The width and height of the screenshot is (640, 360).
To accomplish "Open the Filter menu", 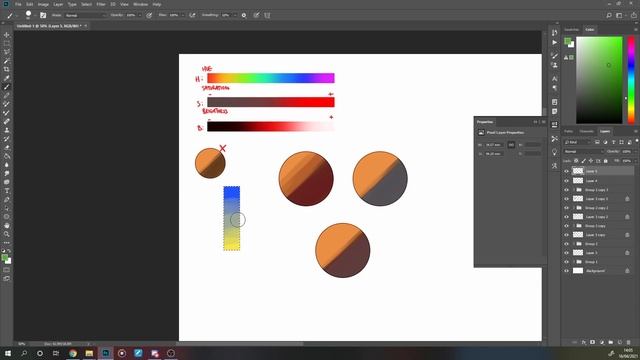I will 101,4.
